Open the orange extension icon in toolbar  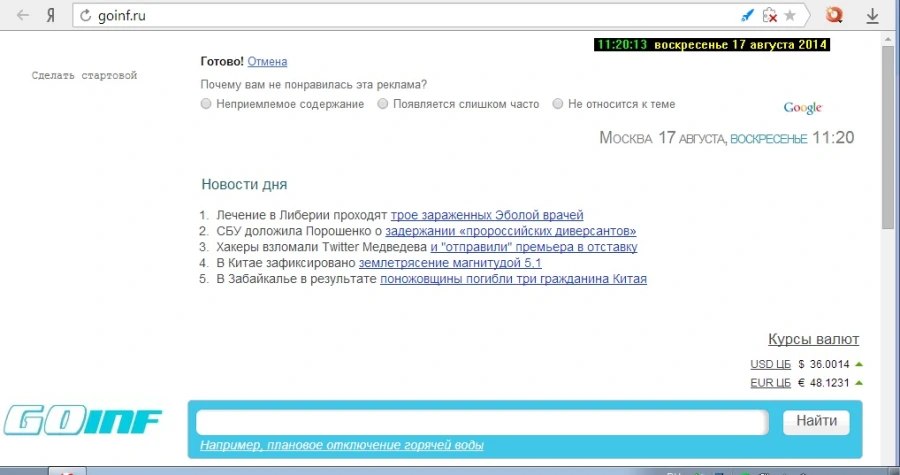point(834,15)
